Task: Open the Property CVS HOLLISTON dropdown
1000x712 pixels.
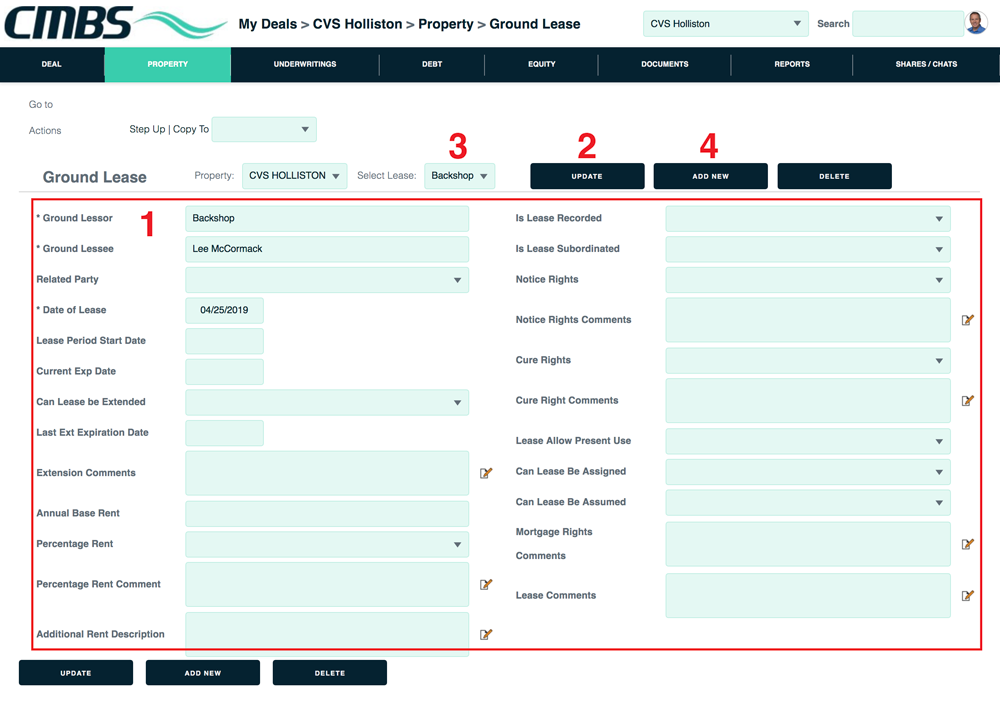Action: tap(295, 176)
